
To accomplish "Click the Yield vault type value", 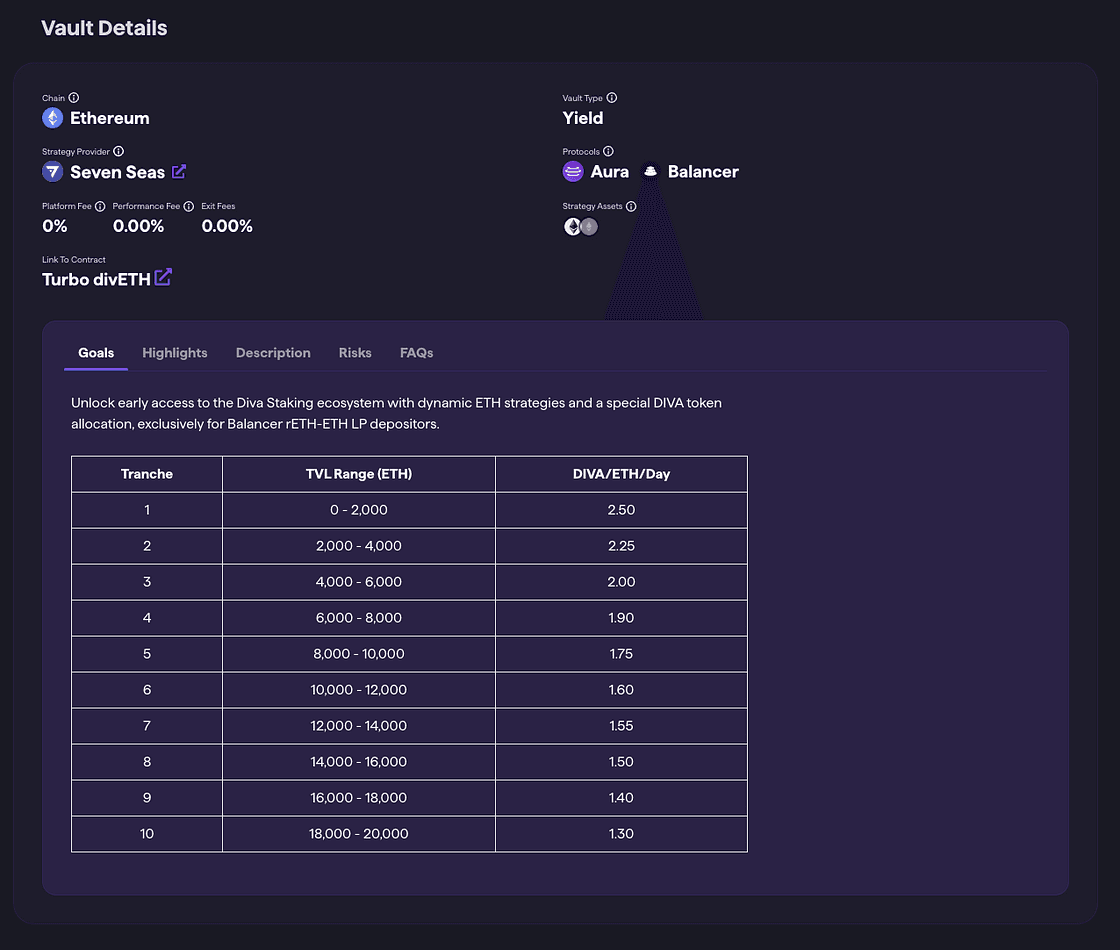I will [x=583, y=118].
